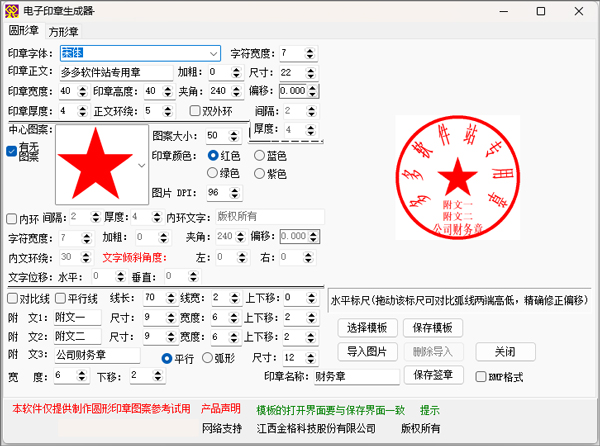Toggle the 有无图案 checkbox
Image resolution: width=600 pixels, height=446 pixels.
tap(11, 151)
